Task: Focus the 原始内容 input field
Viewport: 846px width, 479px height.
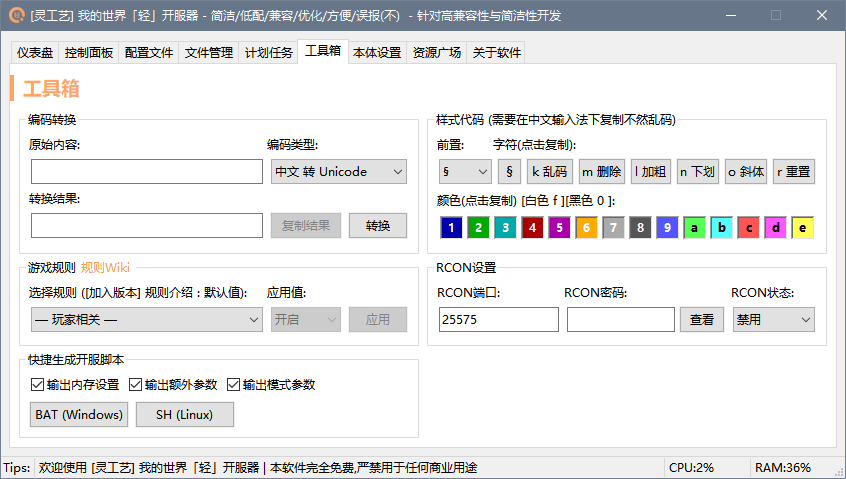Action: 147,172
